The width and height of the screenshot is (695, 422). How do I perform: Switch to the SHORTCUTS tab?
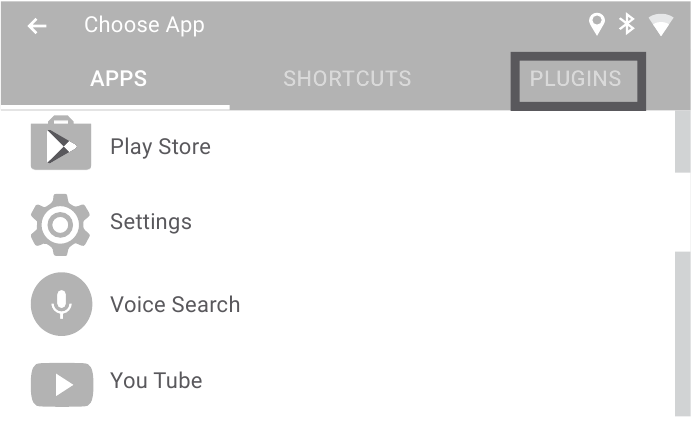pos(347,79)
